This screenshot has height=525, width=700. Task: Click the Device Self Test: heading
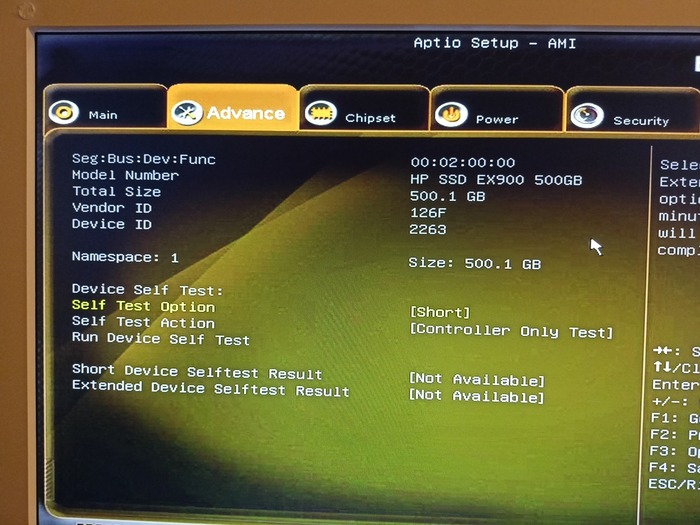(147, 290)
